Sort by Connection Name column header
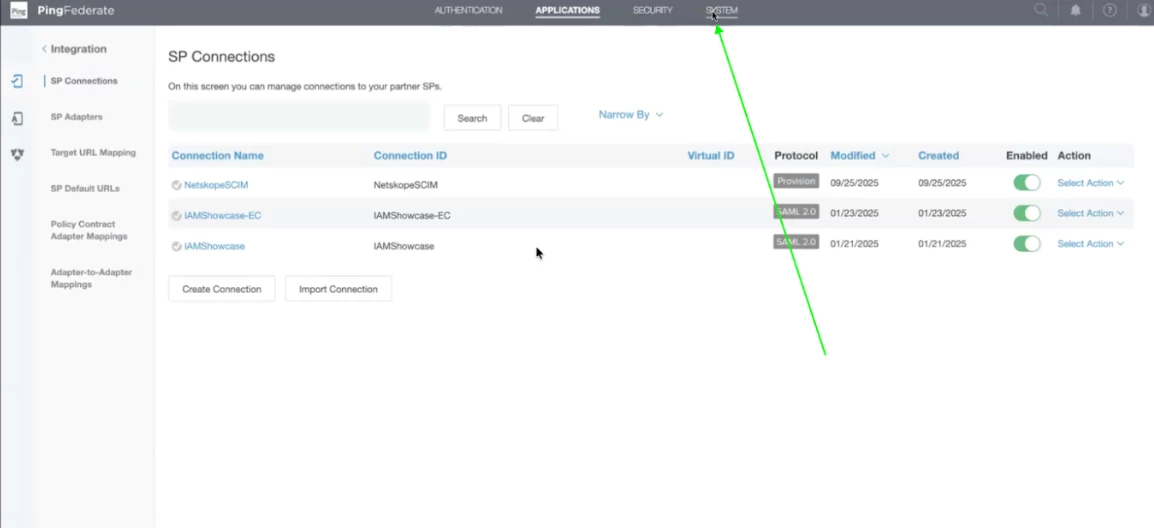This screenshot has width=1154, height=528. click(x=218, y=155)
